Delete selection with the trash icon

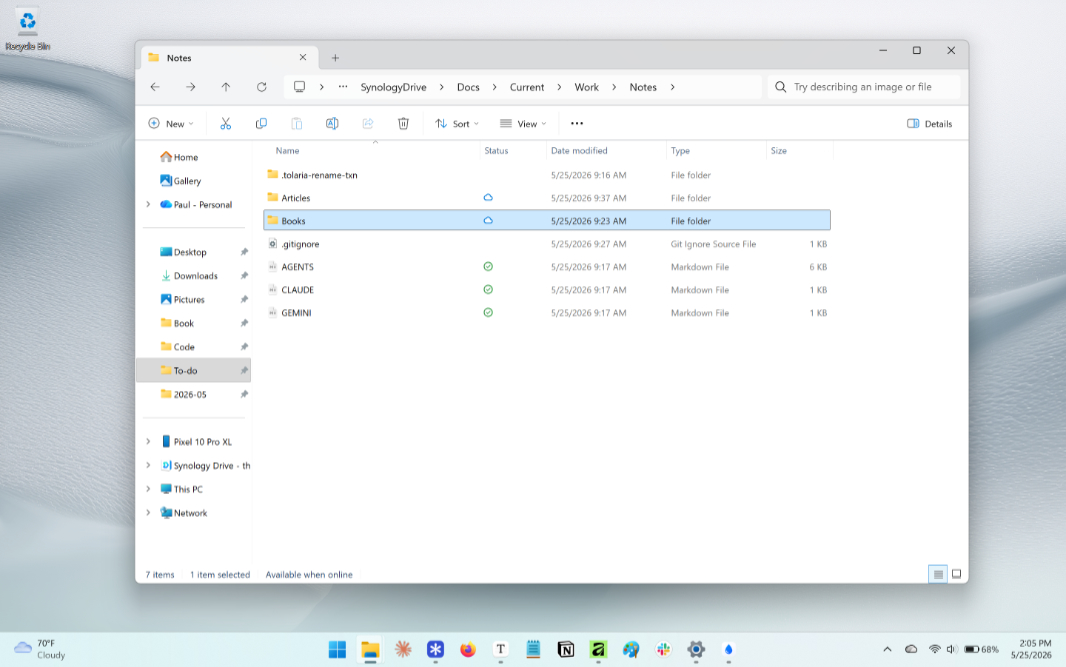(x=403, y=124)
